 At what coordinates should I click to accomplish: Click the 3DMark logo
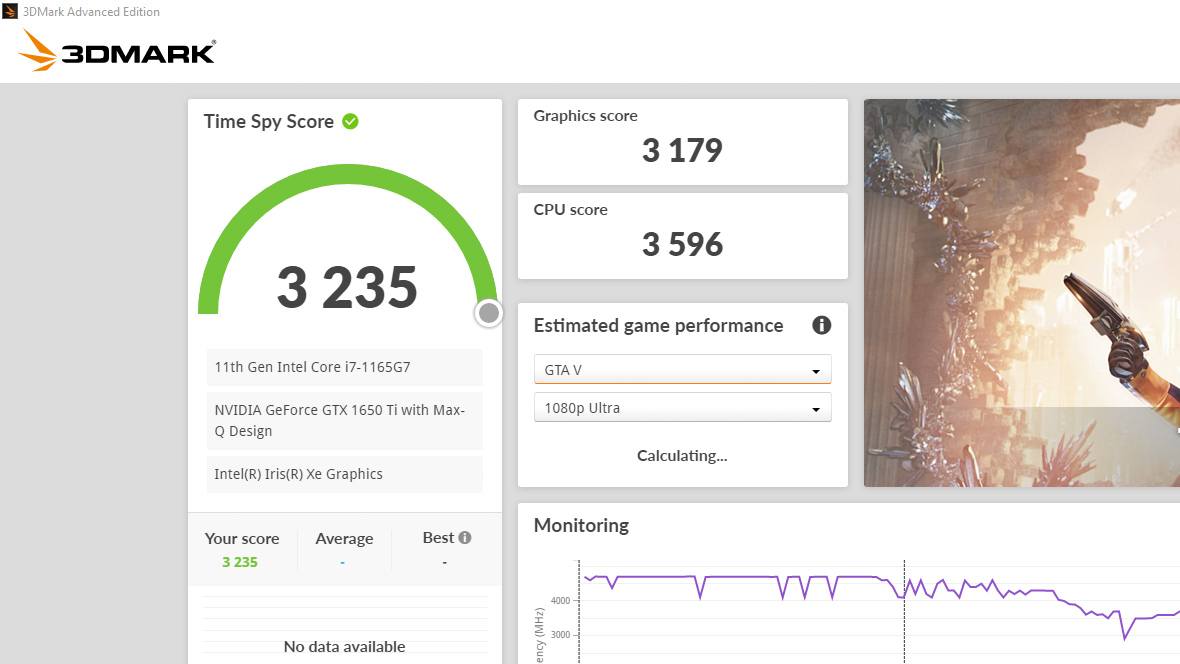click(x=117, y=50)
